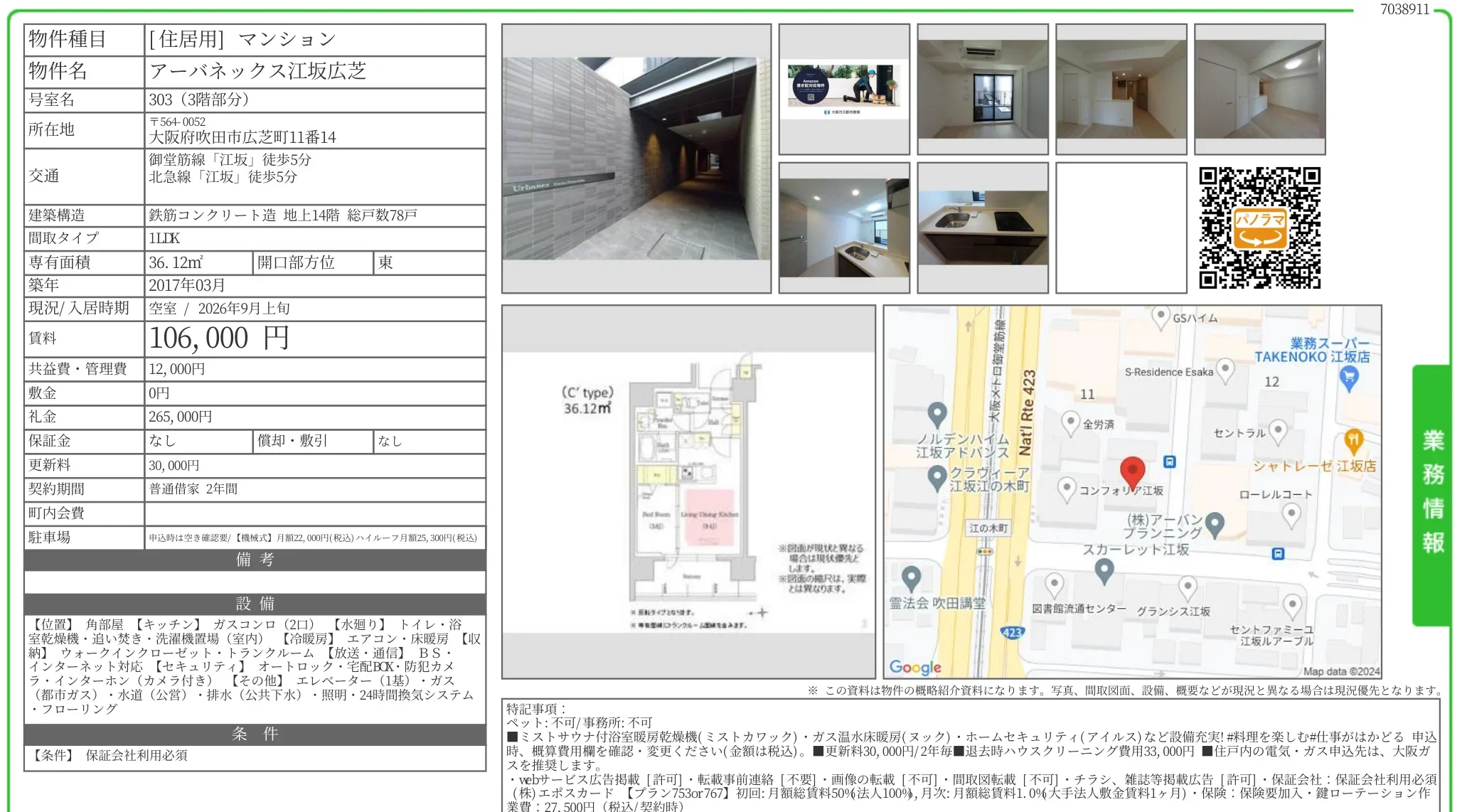
Task: Click the Map data ©2024 attribution
Action: pos(1341,671)
